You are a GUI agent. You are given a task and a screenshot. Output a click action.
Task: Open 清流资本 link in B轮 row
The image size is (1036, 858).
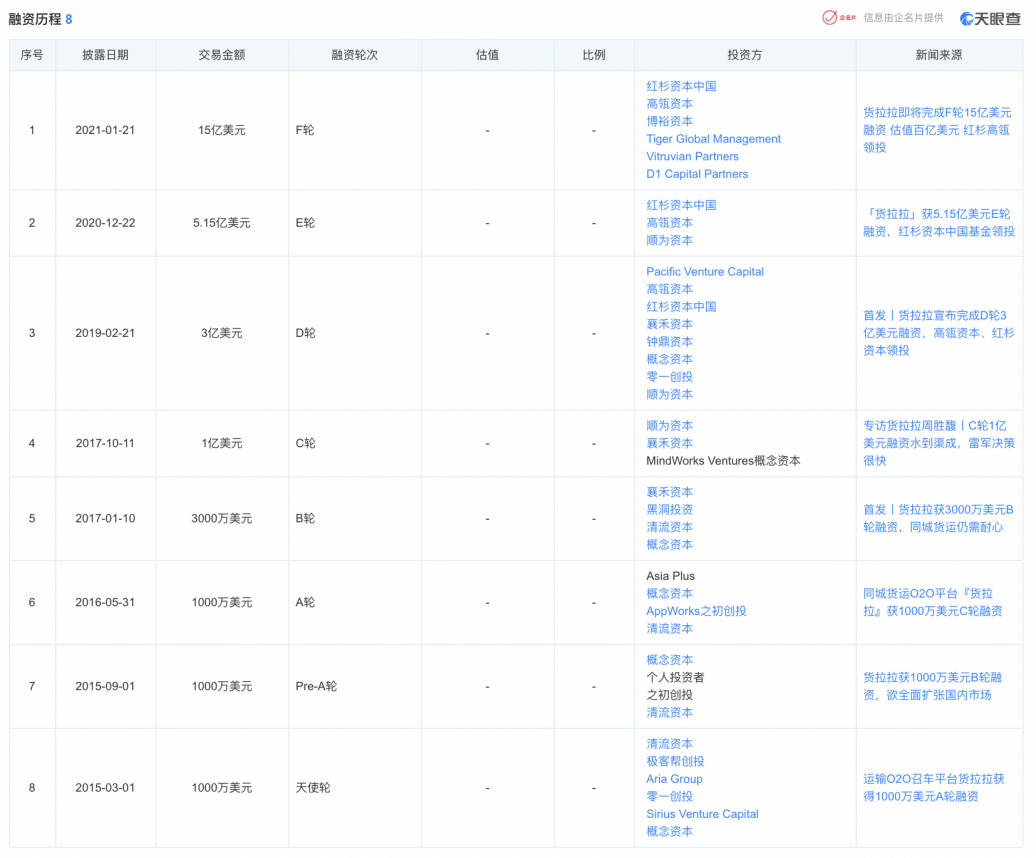(x=669, y=527)
